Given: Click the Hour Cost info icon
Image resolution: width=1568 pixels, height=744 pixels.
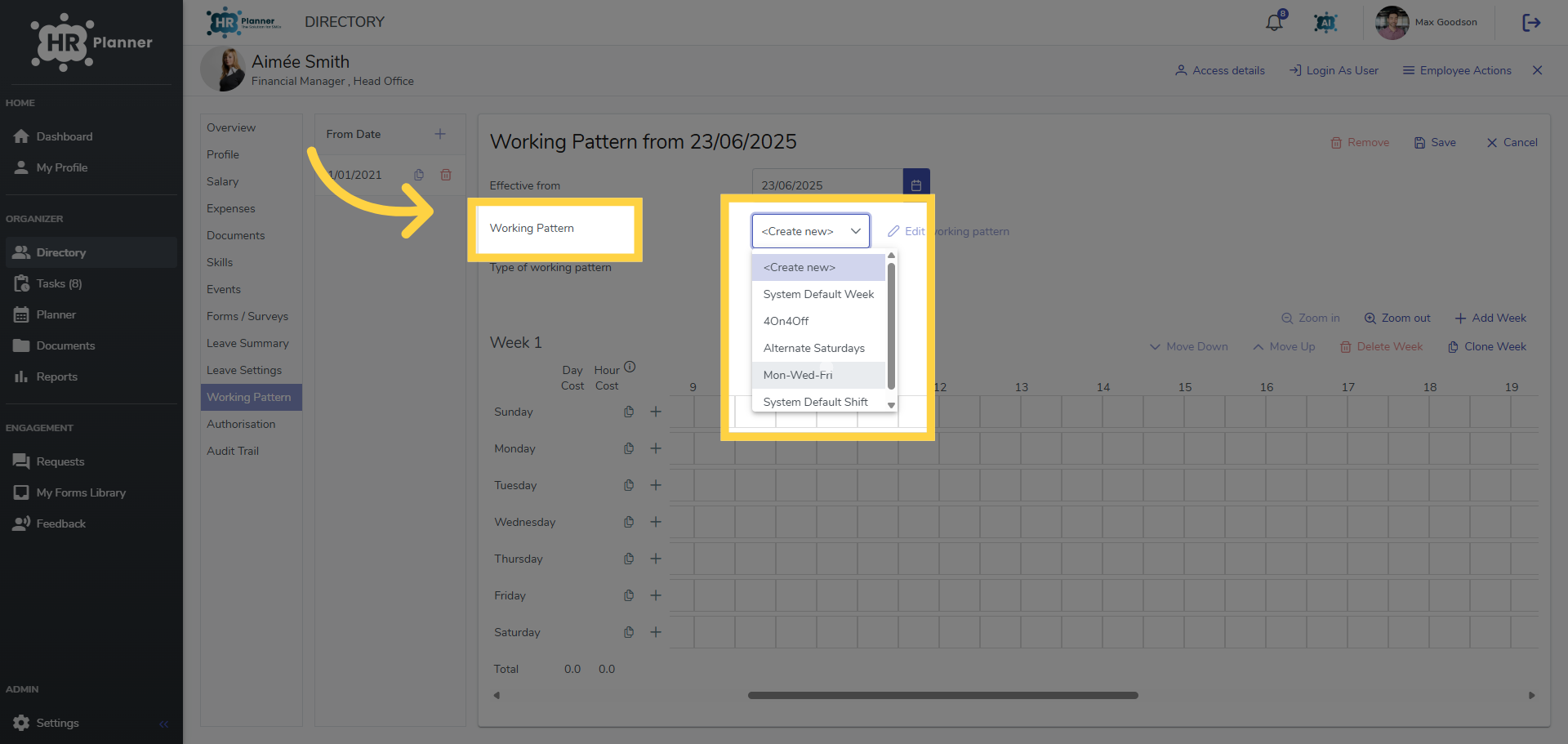Looking at the screenshot, I should pyautogui.click(x=630, y=367).
